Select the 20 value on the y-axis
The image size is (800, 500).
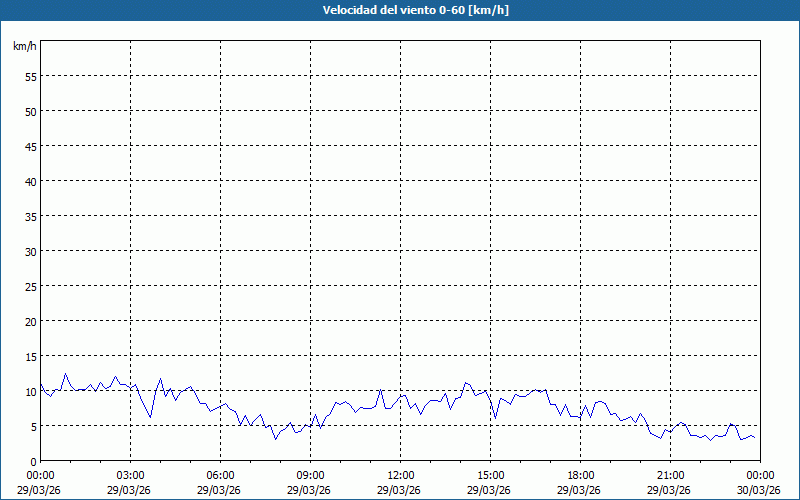pos(30,321)
